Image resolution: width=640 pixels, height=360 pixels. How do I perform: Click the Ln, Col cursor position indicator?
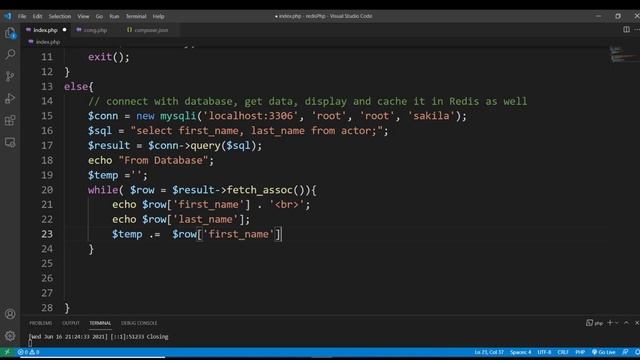coord(489,352)
